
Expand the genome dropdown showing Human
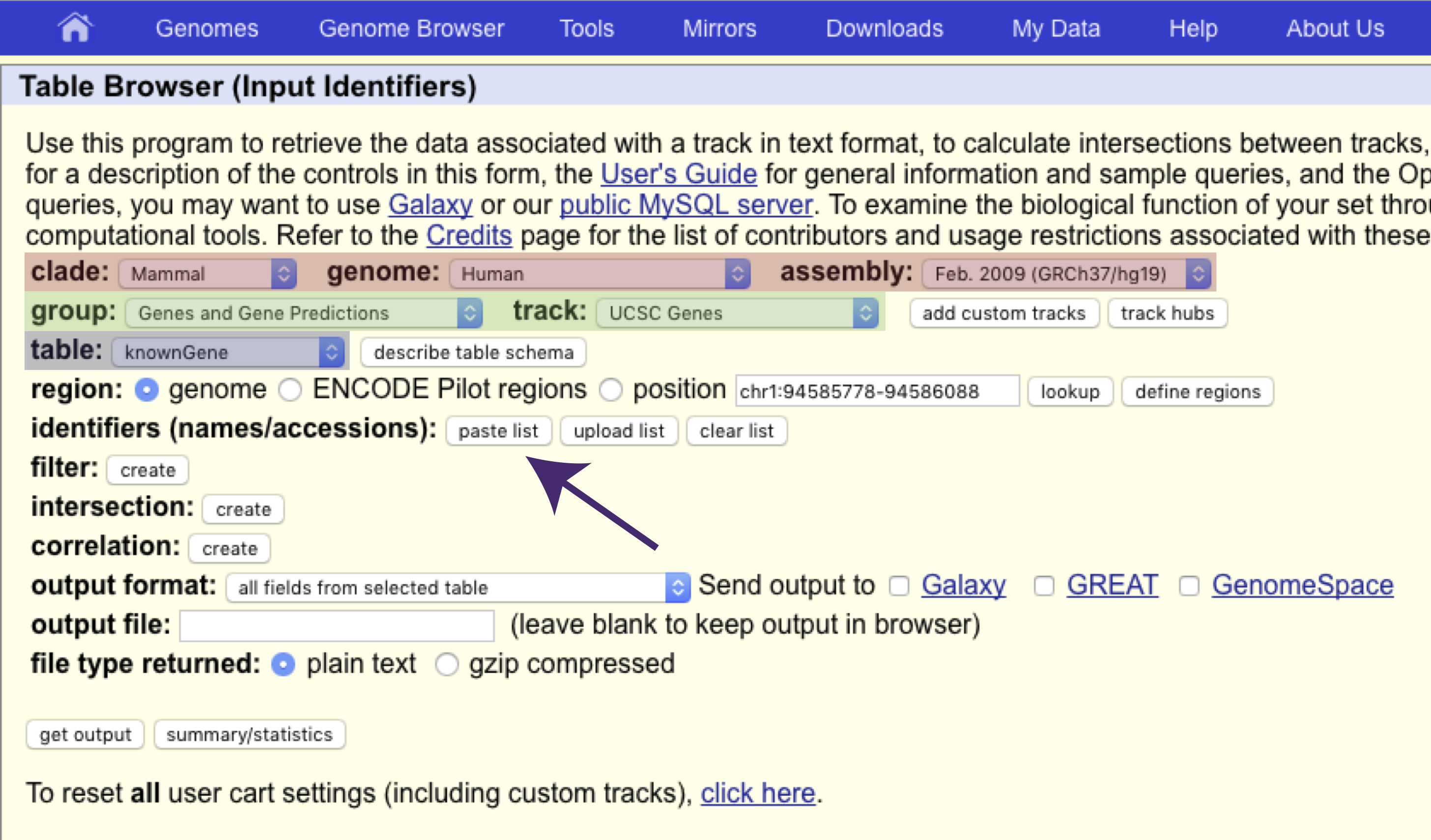click(x=600, y=274)
